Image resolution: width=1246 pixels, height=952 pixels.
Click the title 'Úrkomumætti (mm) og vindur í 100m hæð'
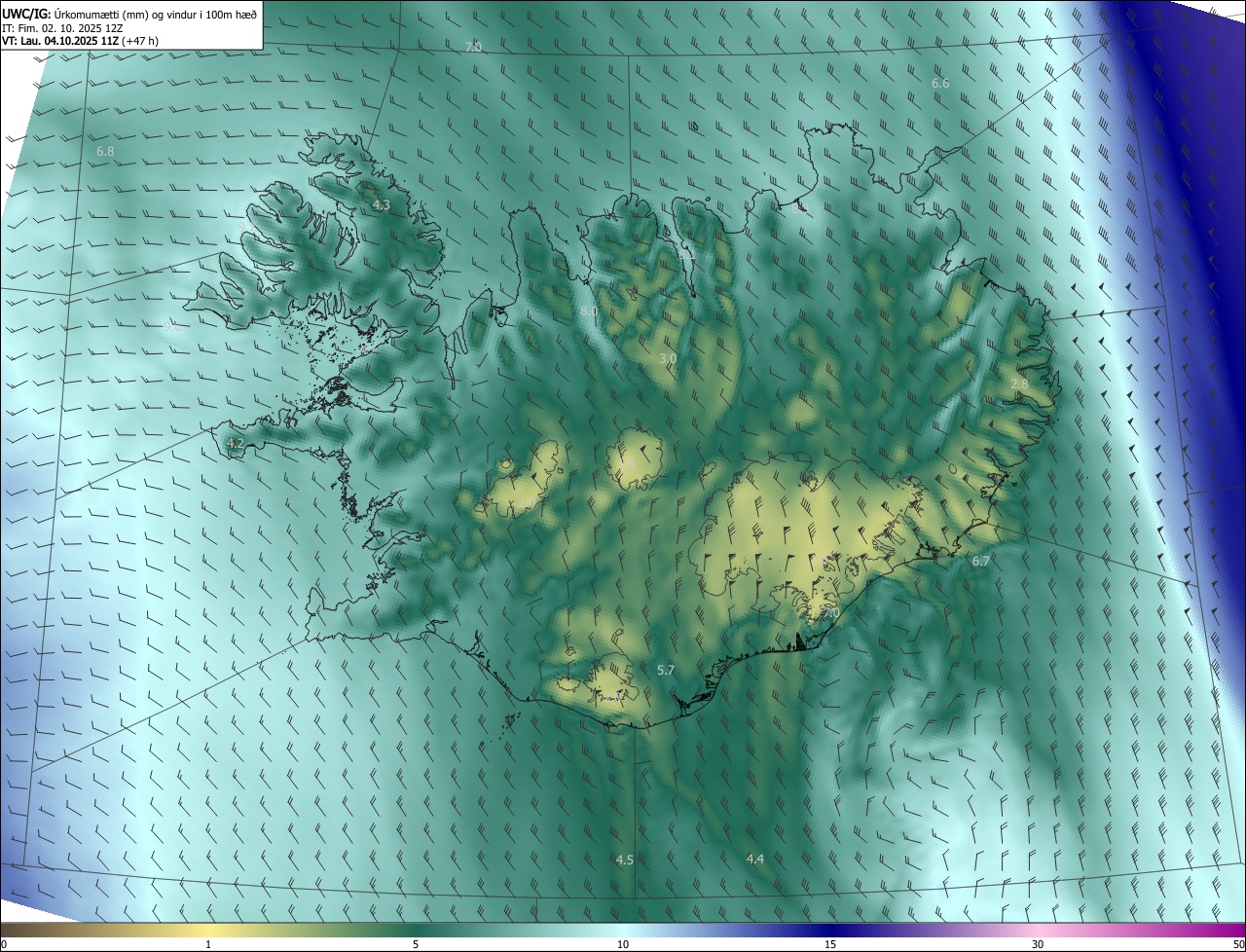(x=156, y=14)
